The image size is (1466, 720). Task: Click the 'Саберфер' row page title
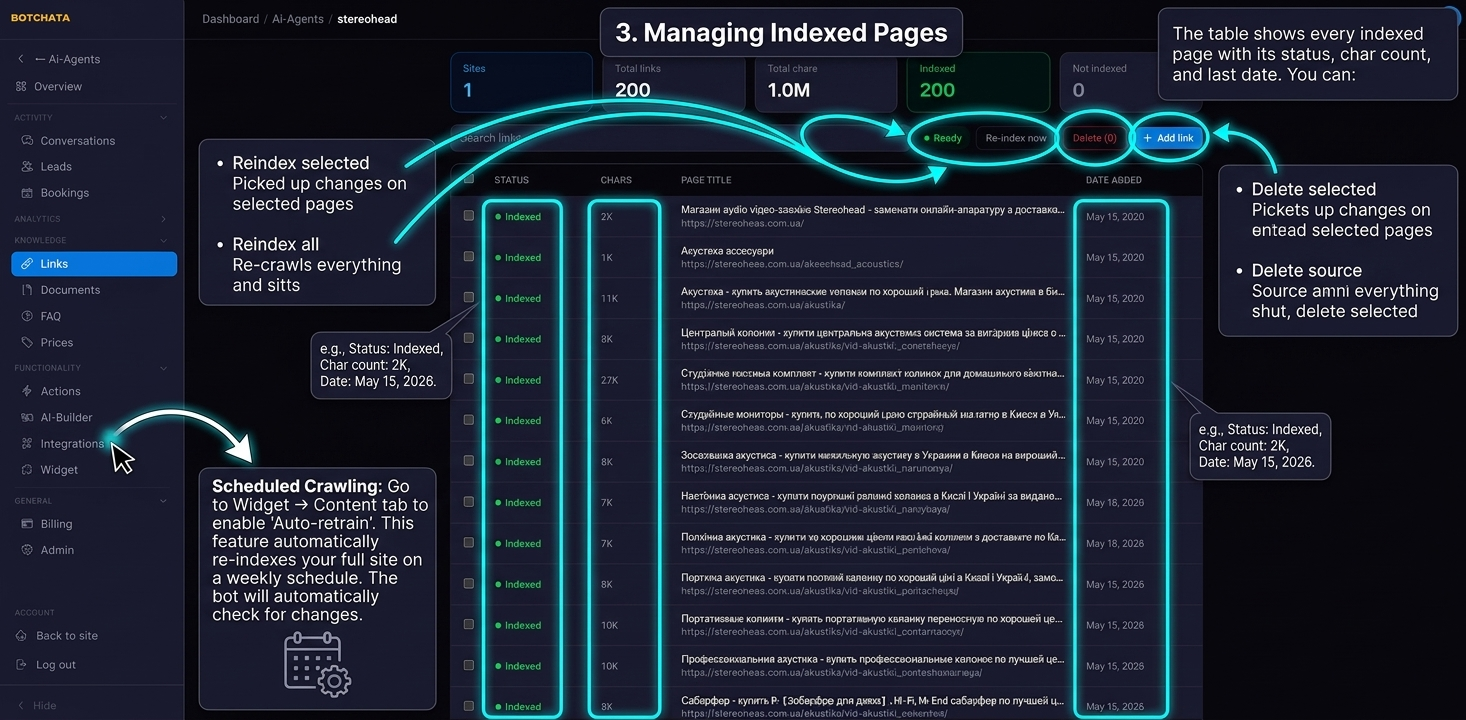tap(872, 700)
